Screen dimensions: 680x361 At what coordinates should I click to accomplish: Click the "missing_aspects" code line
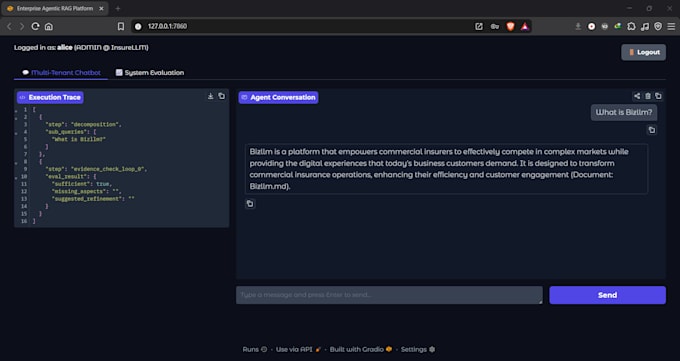pos(86,191)
